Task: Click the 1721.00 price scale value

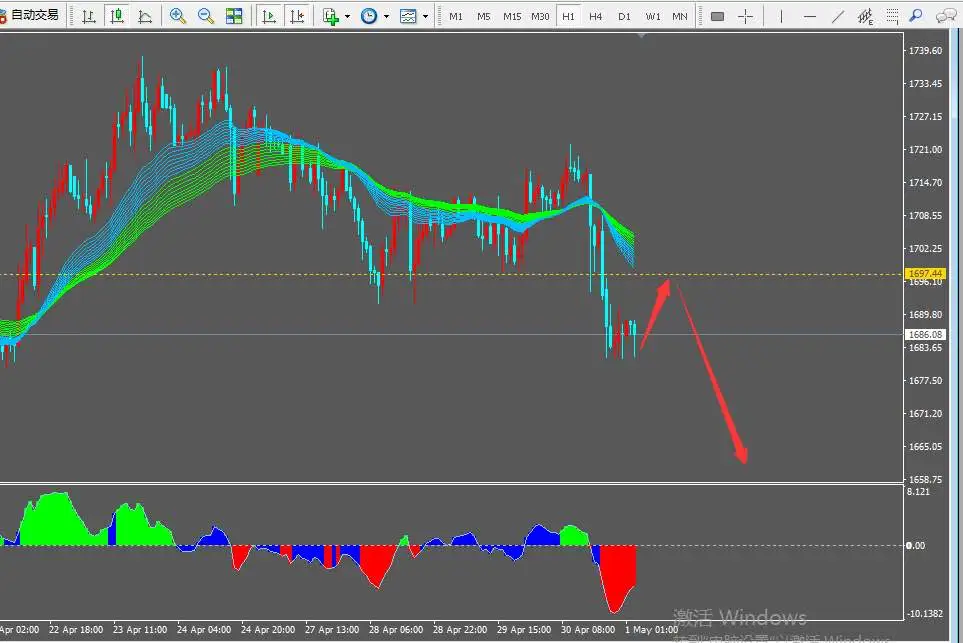Action: tap(925, 149)
